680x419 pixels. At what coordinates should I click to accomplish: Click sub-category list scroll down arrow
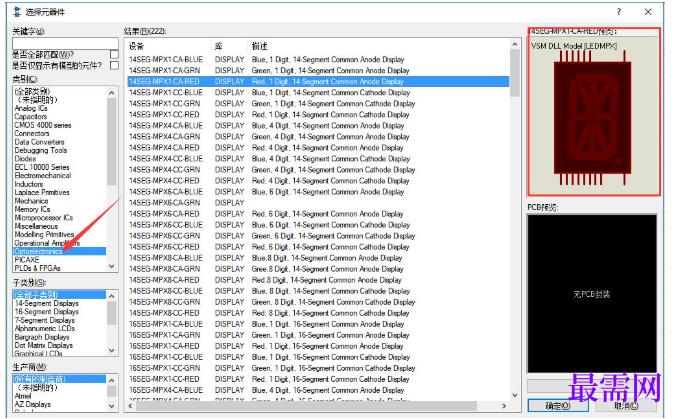pyautogui.click(x=111, y=350)
